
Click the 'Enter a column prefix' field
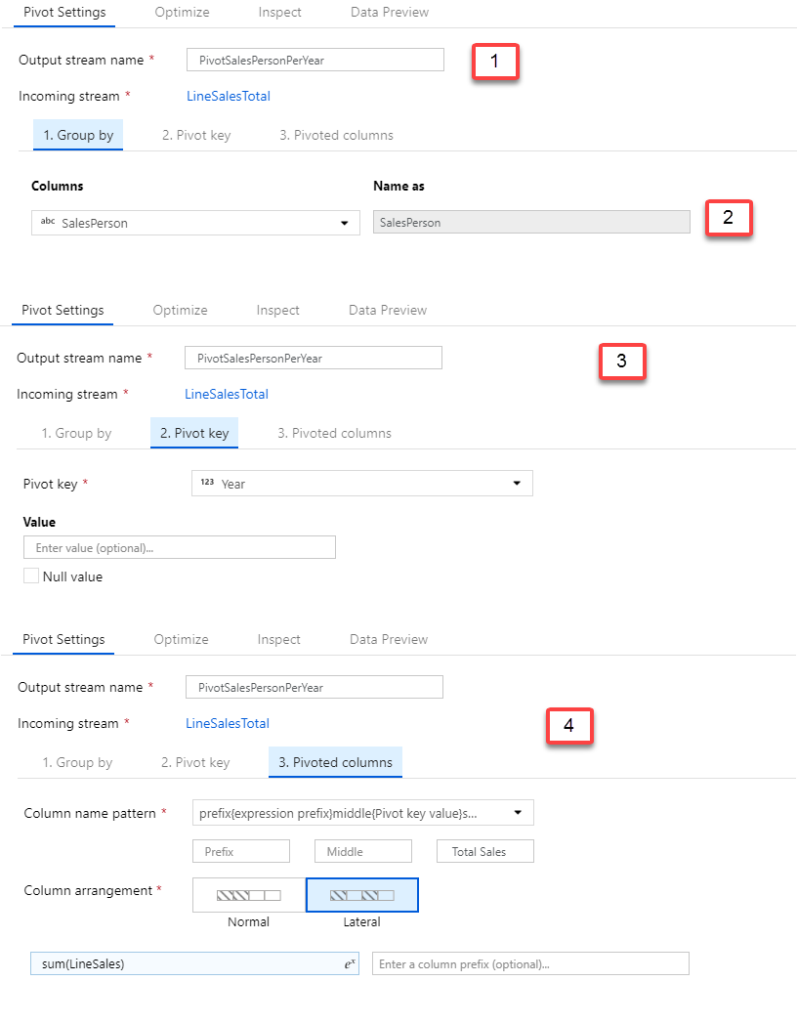click(x=530, y=964)
